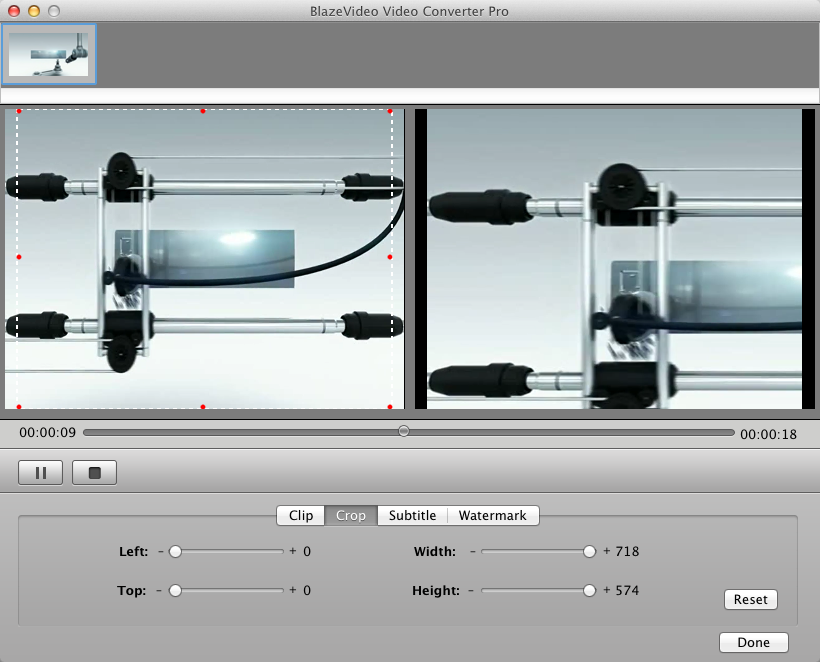Click the playback timeline handle

[x=404, y=432]
